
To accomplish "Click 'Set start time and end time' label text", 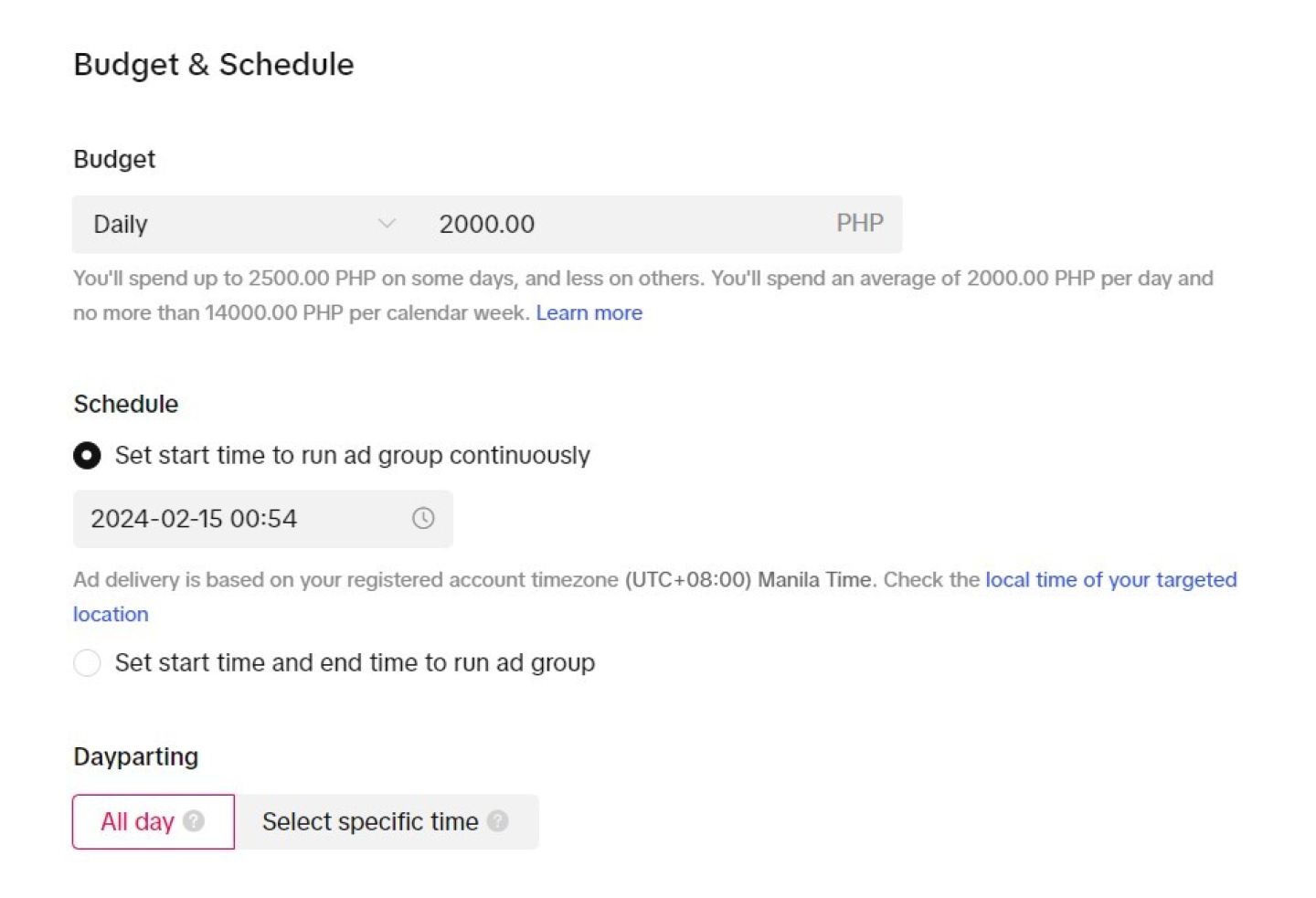I will pyautogui.click(x=355, y=662).
